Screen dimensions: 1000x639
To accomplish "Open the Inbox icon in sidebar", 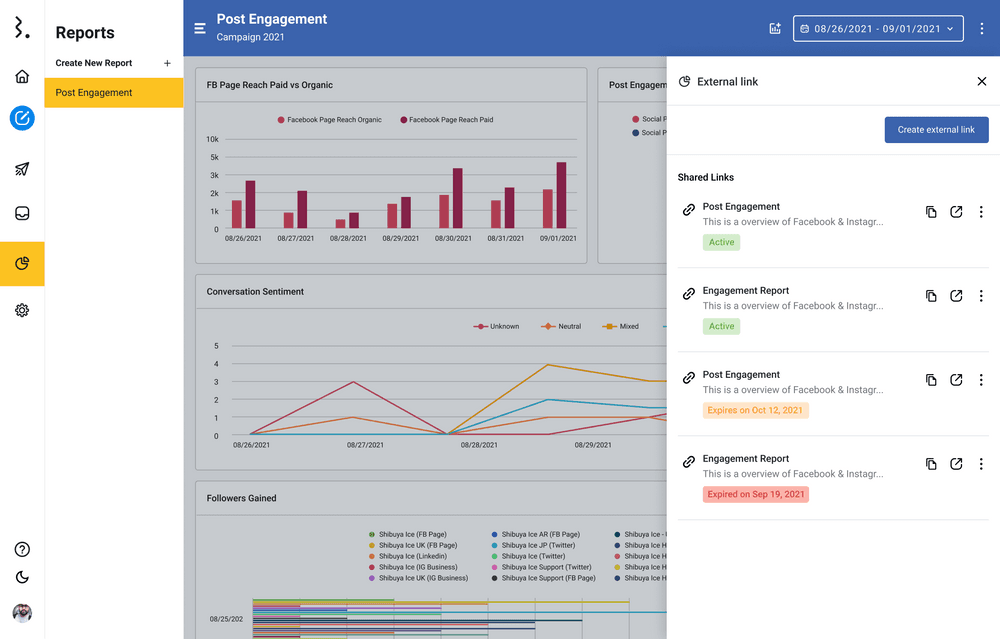I will (22, 213).
